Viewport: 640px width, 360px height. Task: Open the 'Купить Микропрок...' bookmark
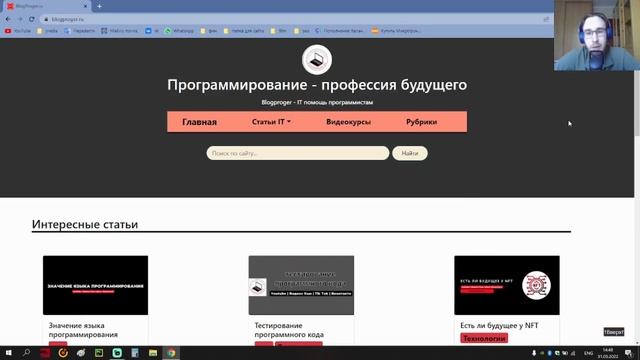tap(396, 31)
